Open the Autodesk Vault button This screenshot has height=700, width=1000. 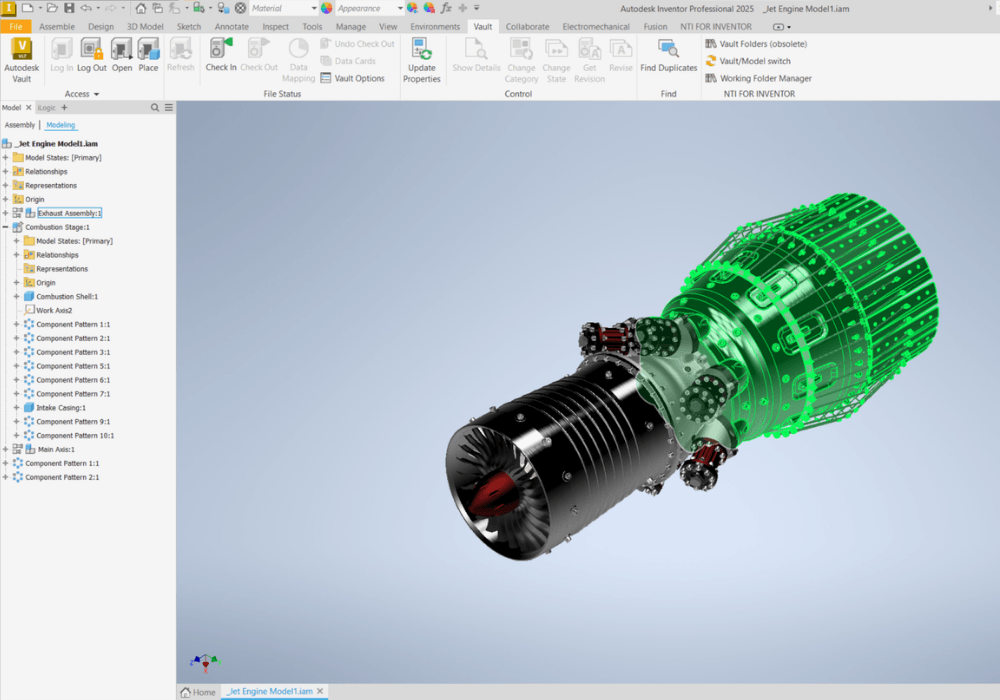point(21,58)
